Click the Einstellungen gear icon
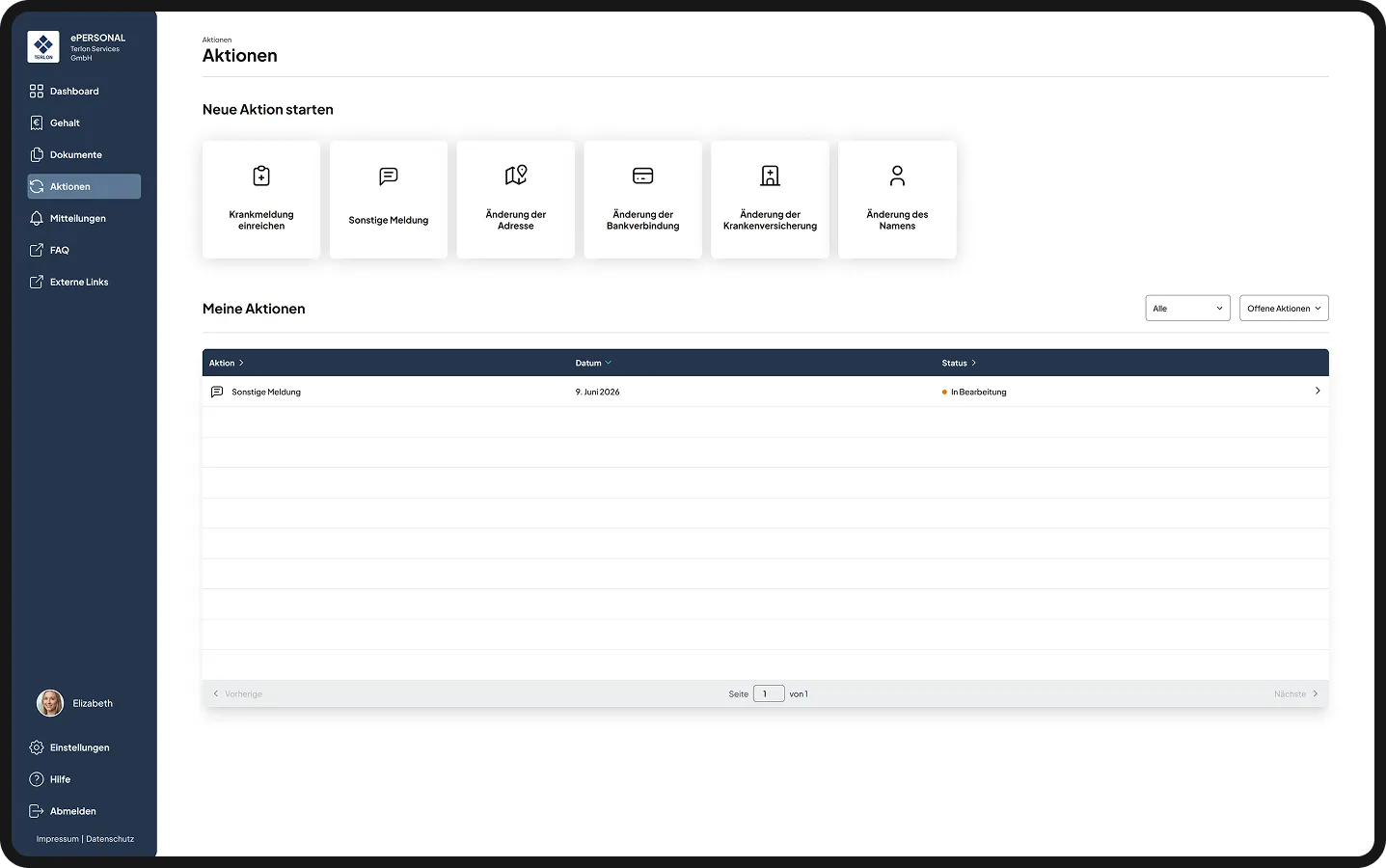1386x868 pixels. (37, 747)
